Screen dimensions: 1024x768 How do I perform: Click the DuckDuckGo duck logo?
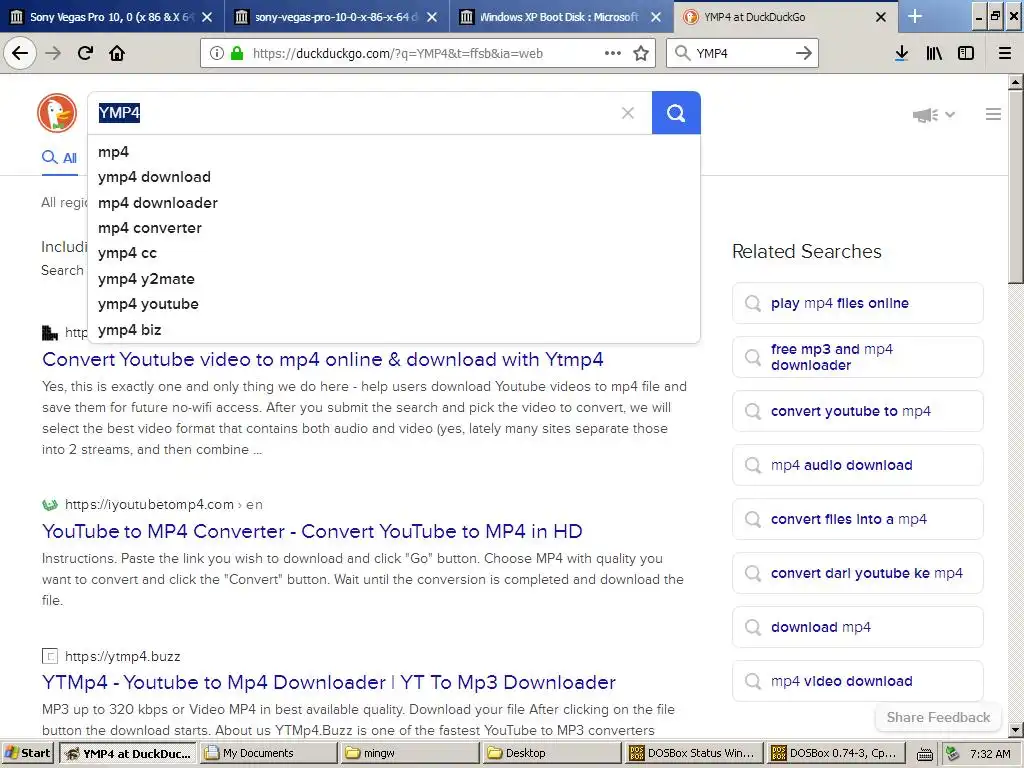click(x=57, y=113)
